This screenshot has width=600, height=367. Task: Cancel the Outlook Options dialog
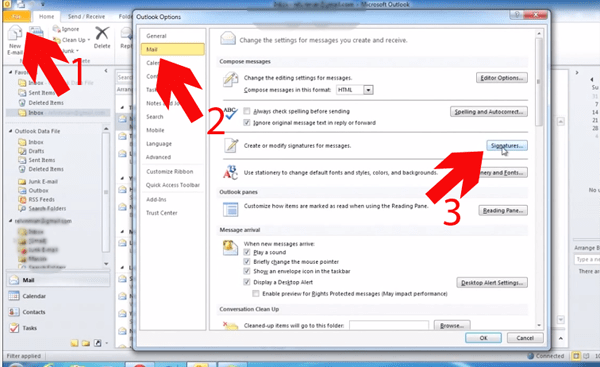[525, 338]
